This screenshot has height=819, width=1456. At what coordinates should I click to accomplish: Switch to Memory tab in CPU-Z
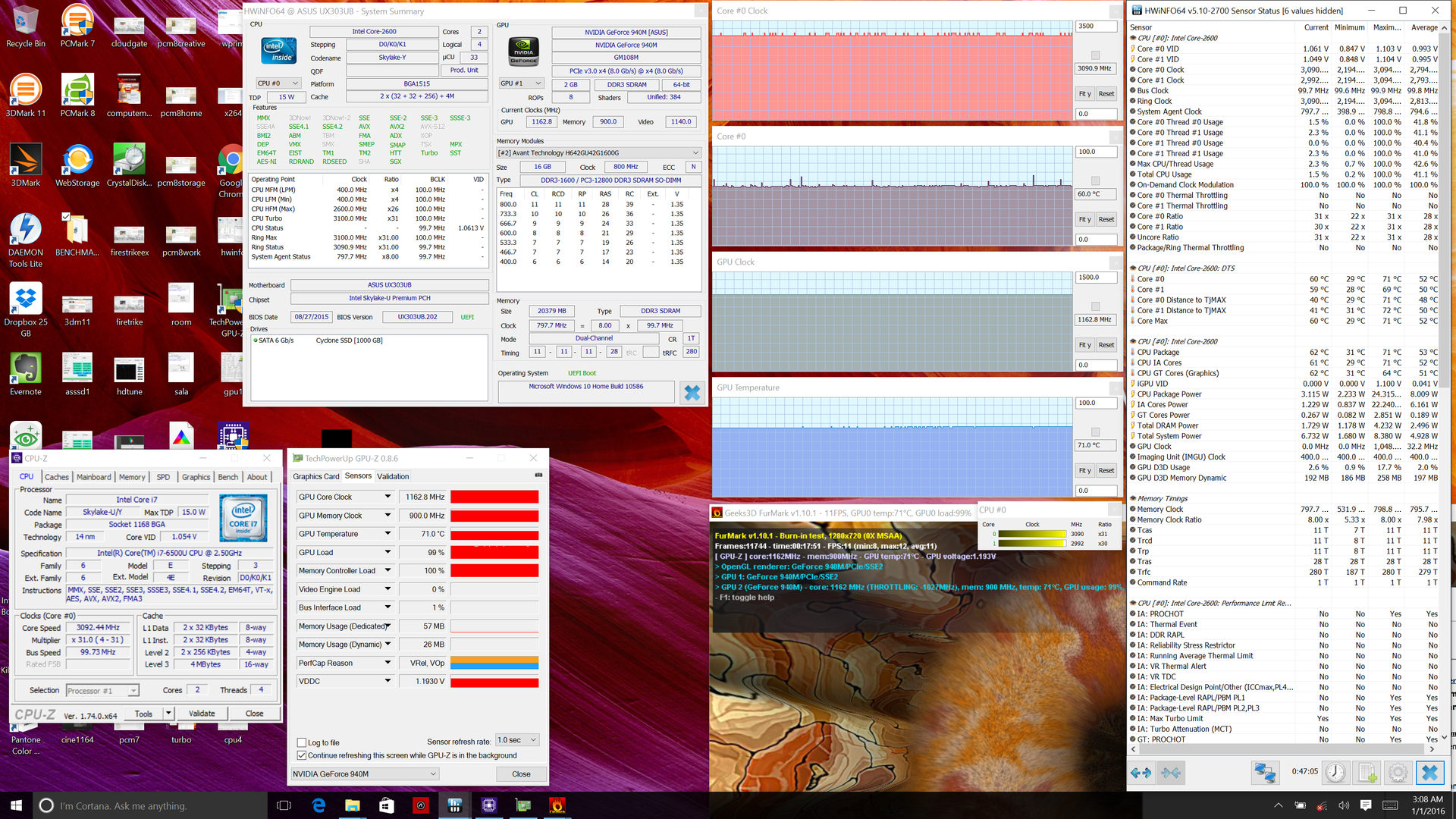(x=132, y=477)
